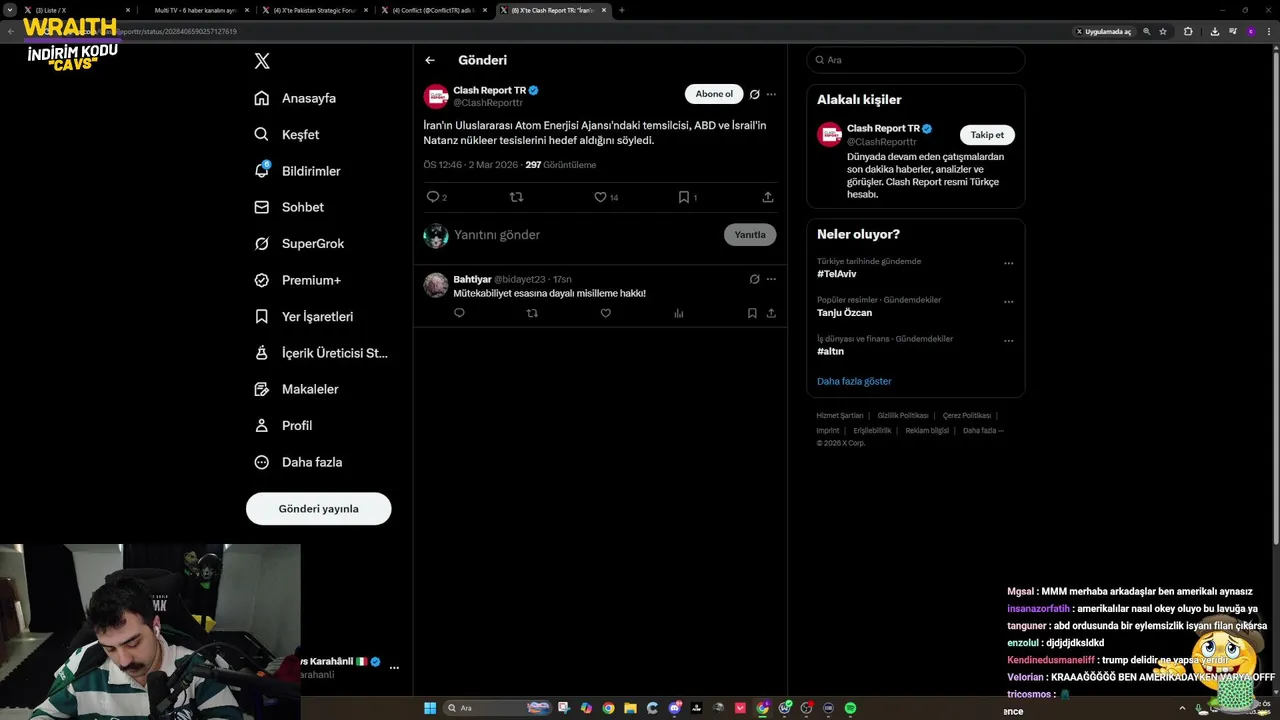Open more options on Clash Report post
Image resolution: width=1280 pixels, height=720 pixels.
point(771,94)
